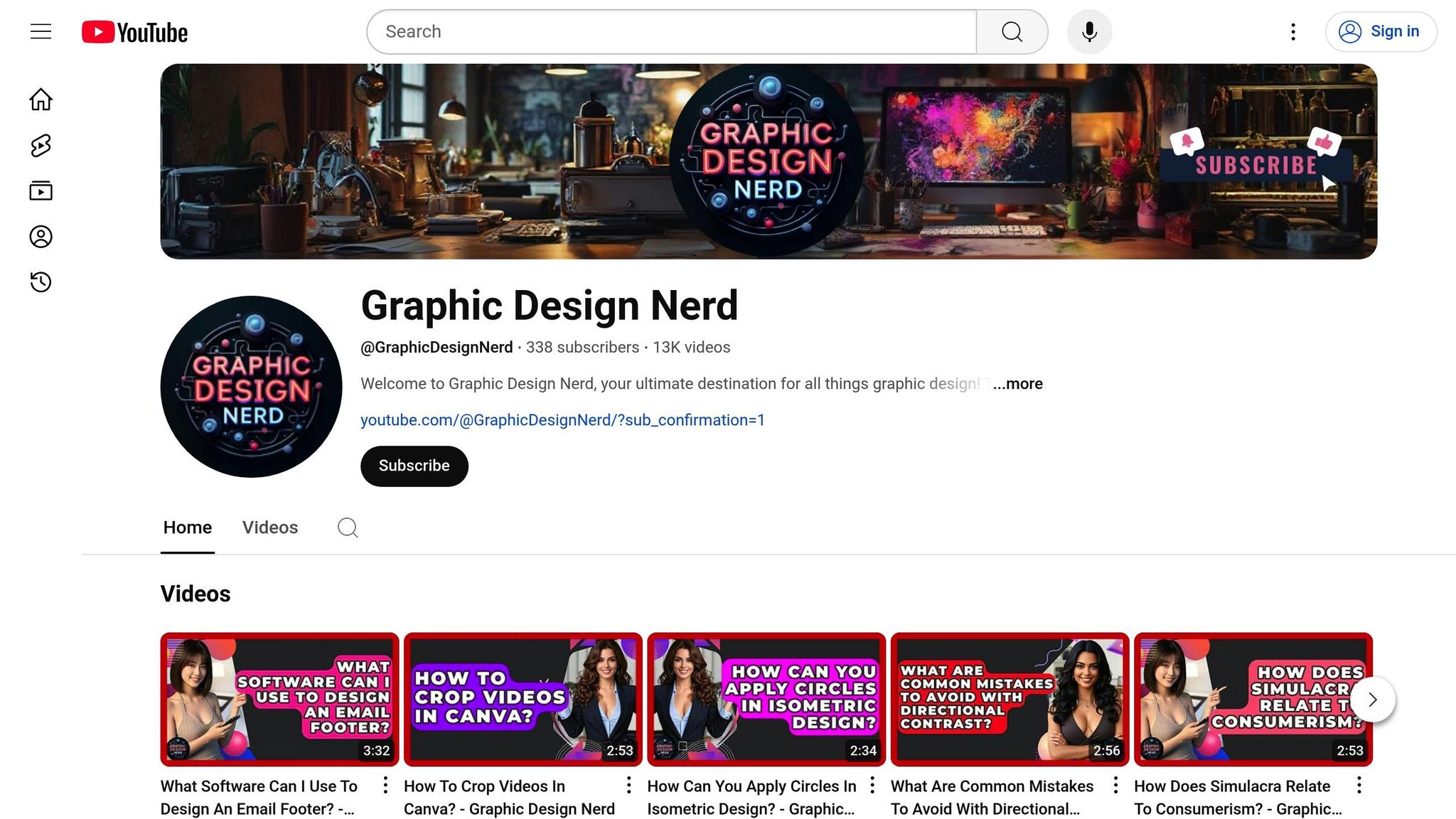Select the Shorts icon in the sidebar
This screenshot has height=819, width=1456.
(x=41, y=144)
